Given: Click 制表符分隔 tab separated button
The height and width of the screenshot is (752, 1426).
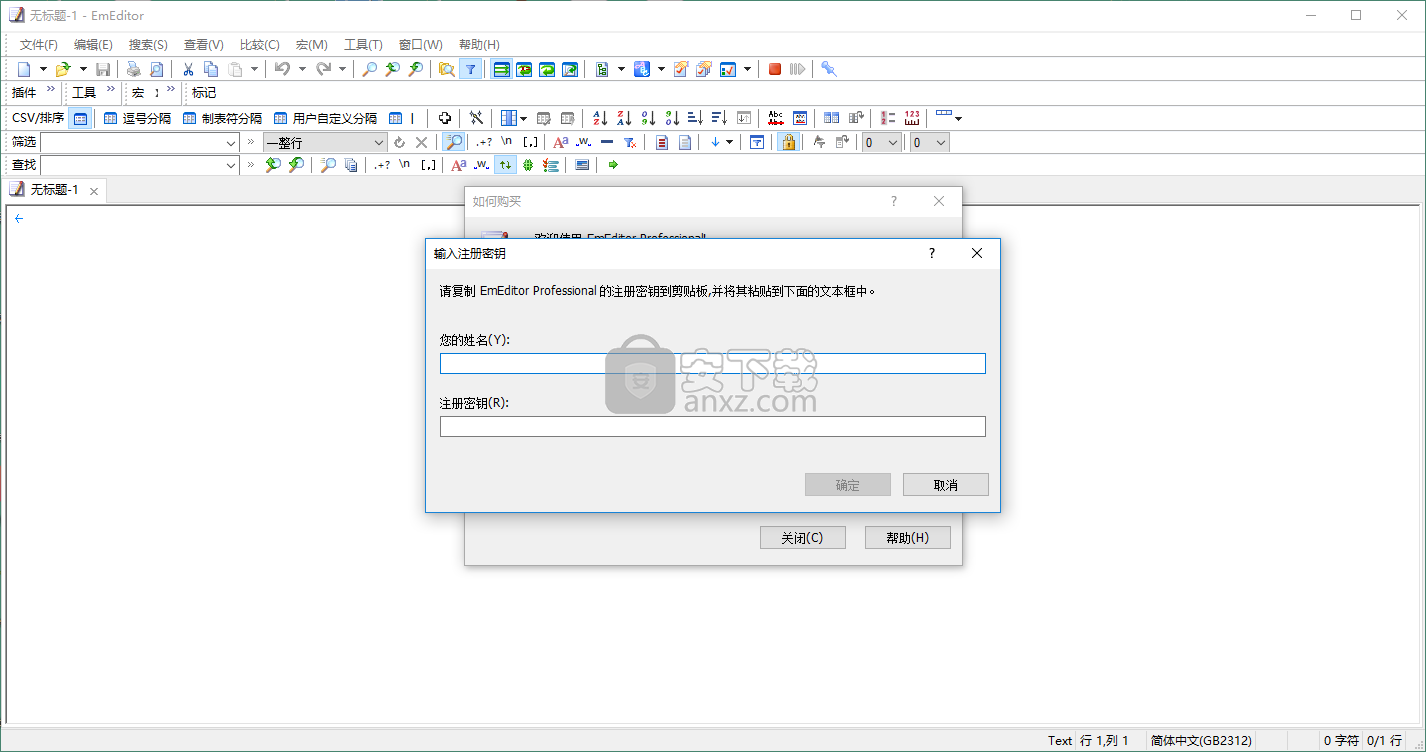Looking at the screenshot, I should coord(222,118).
